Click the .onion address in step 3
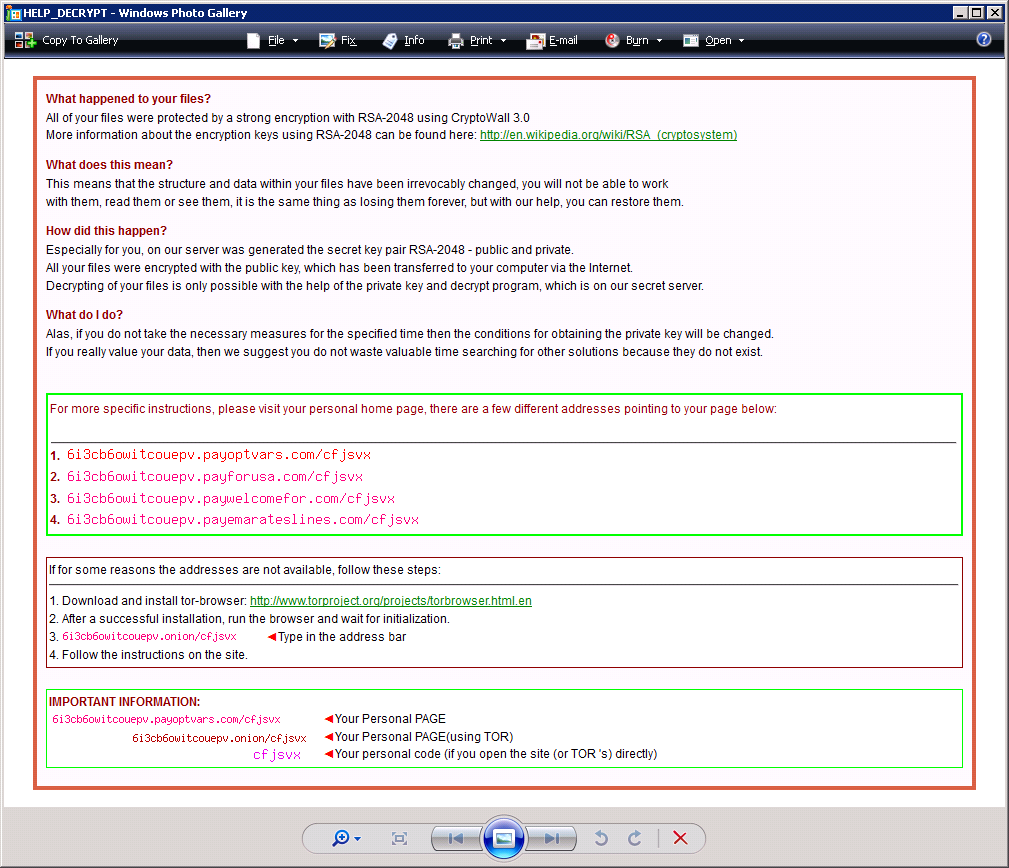The width and height of the screenshot is (1009, 868). point(149,636)
